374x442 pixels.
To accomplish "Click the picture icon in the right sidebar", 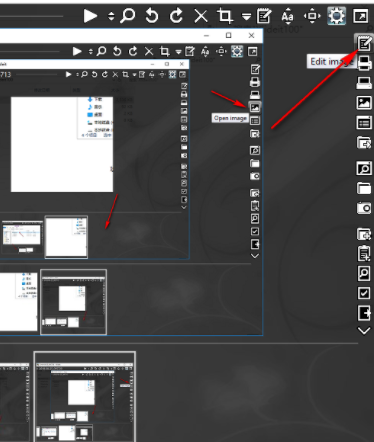I will click(x=364, y=103).
